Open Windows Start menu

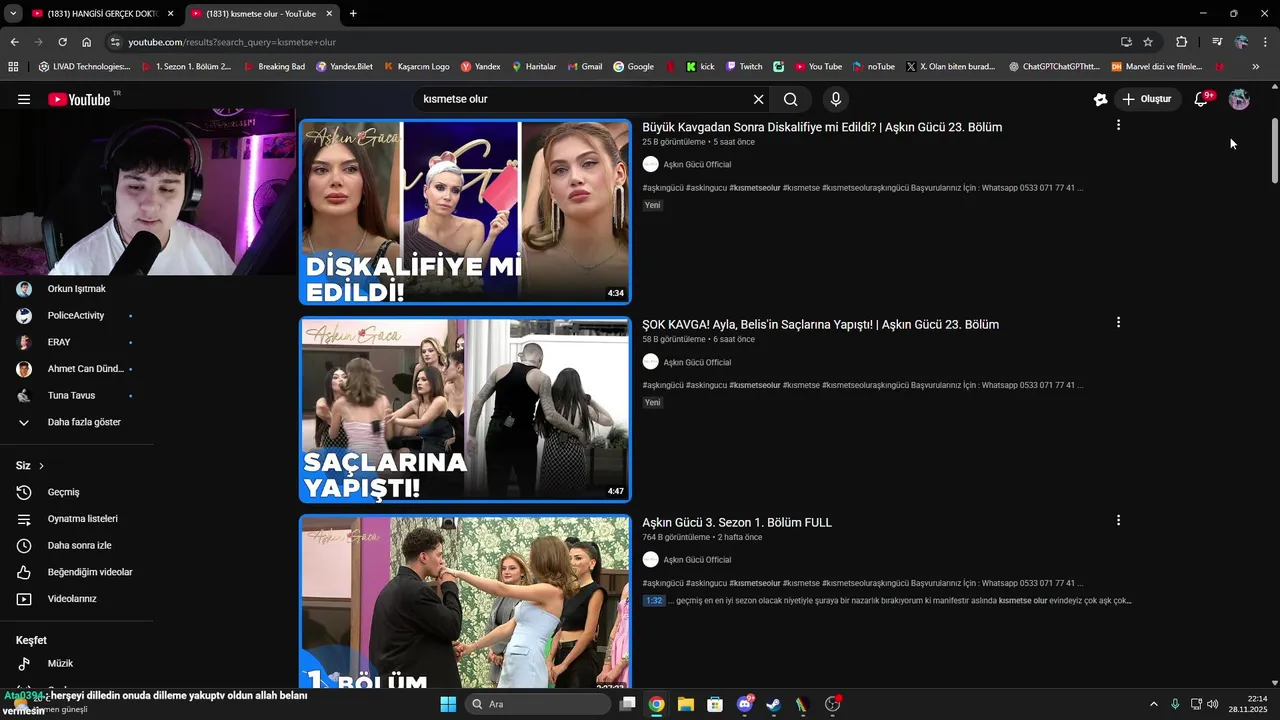click(x=448, y=704)
